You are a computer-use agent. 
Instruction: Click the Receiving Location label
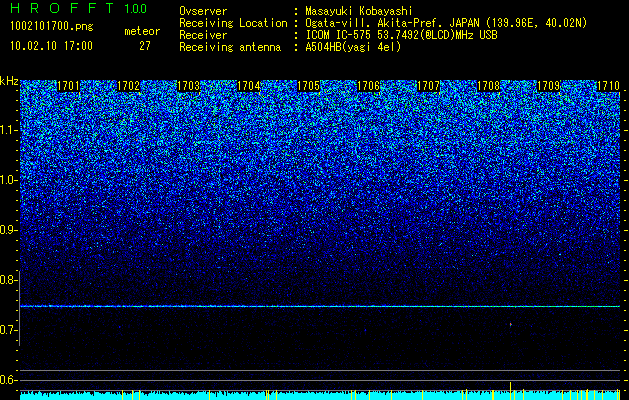(233, 23)
